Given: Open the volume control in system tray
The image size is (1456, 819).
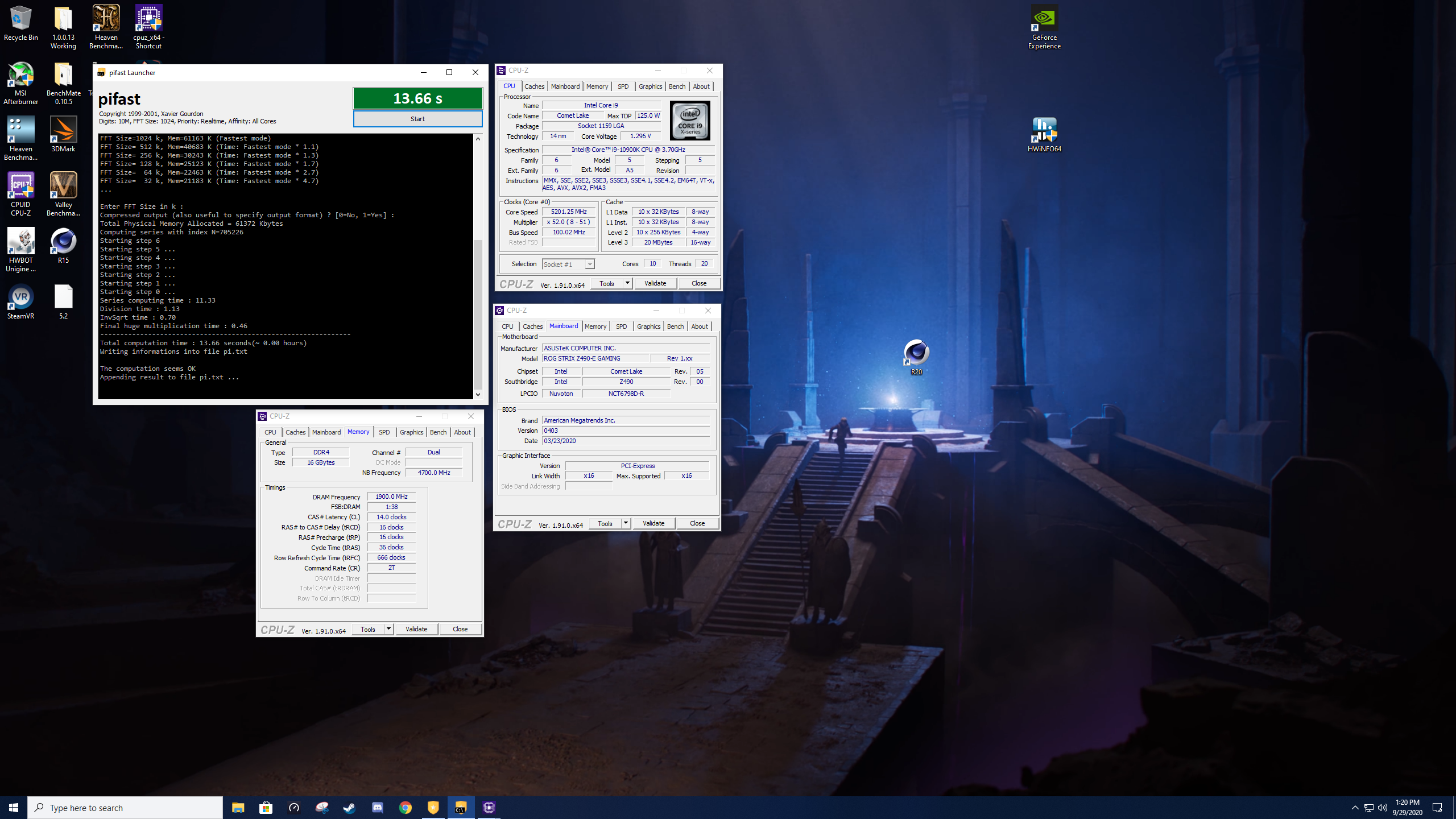Looking at the screenshot, I should coord(1383,808).
